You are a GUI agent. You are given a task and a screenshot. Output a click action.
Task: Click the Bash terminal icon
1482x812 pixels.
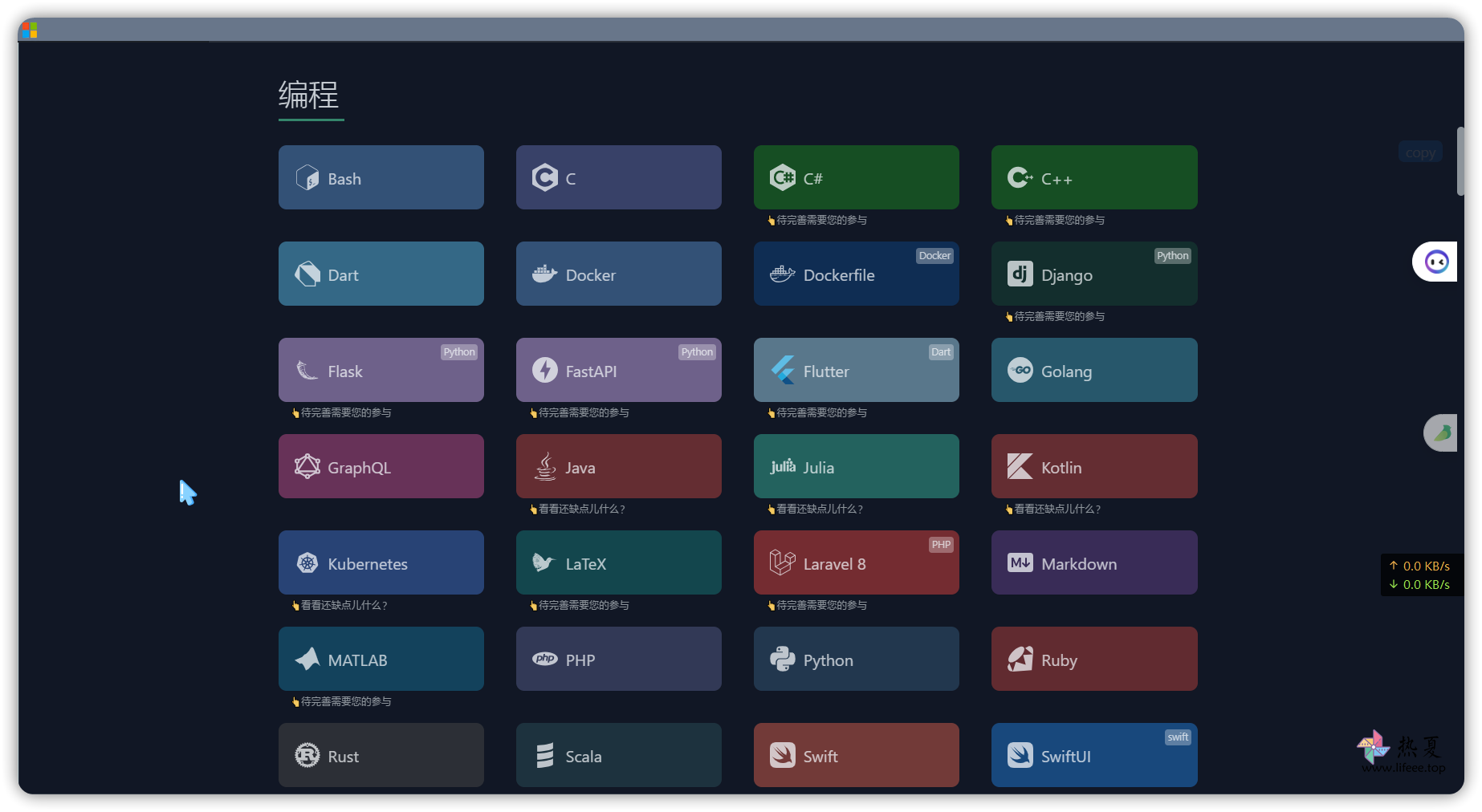[307, 177]
